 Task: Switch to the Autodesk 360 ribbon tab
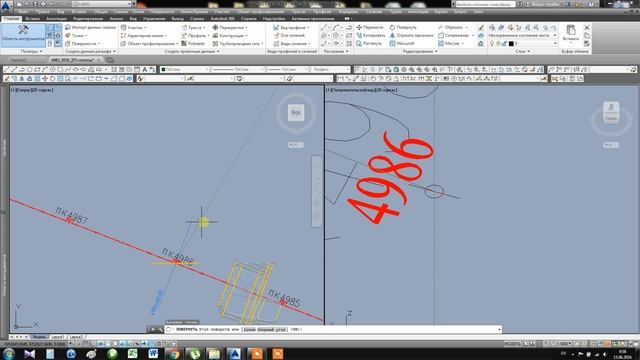(222, 19)
